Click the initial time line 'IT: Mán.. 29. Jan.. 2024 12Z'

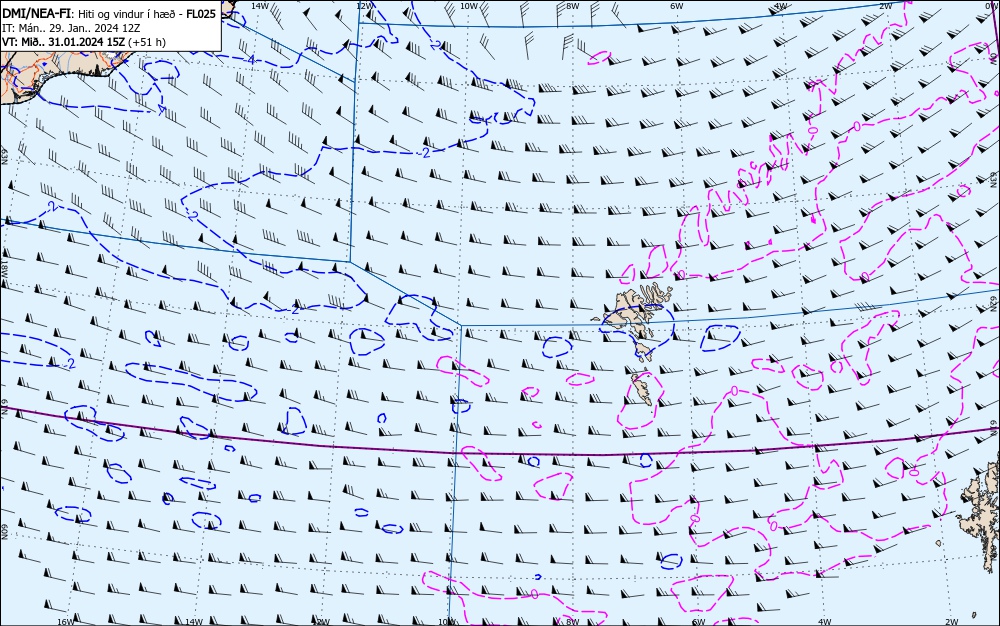pos(71,28)
